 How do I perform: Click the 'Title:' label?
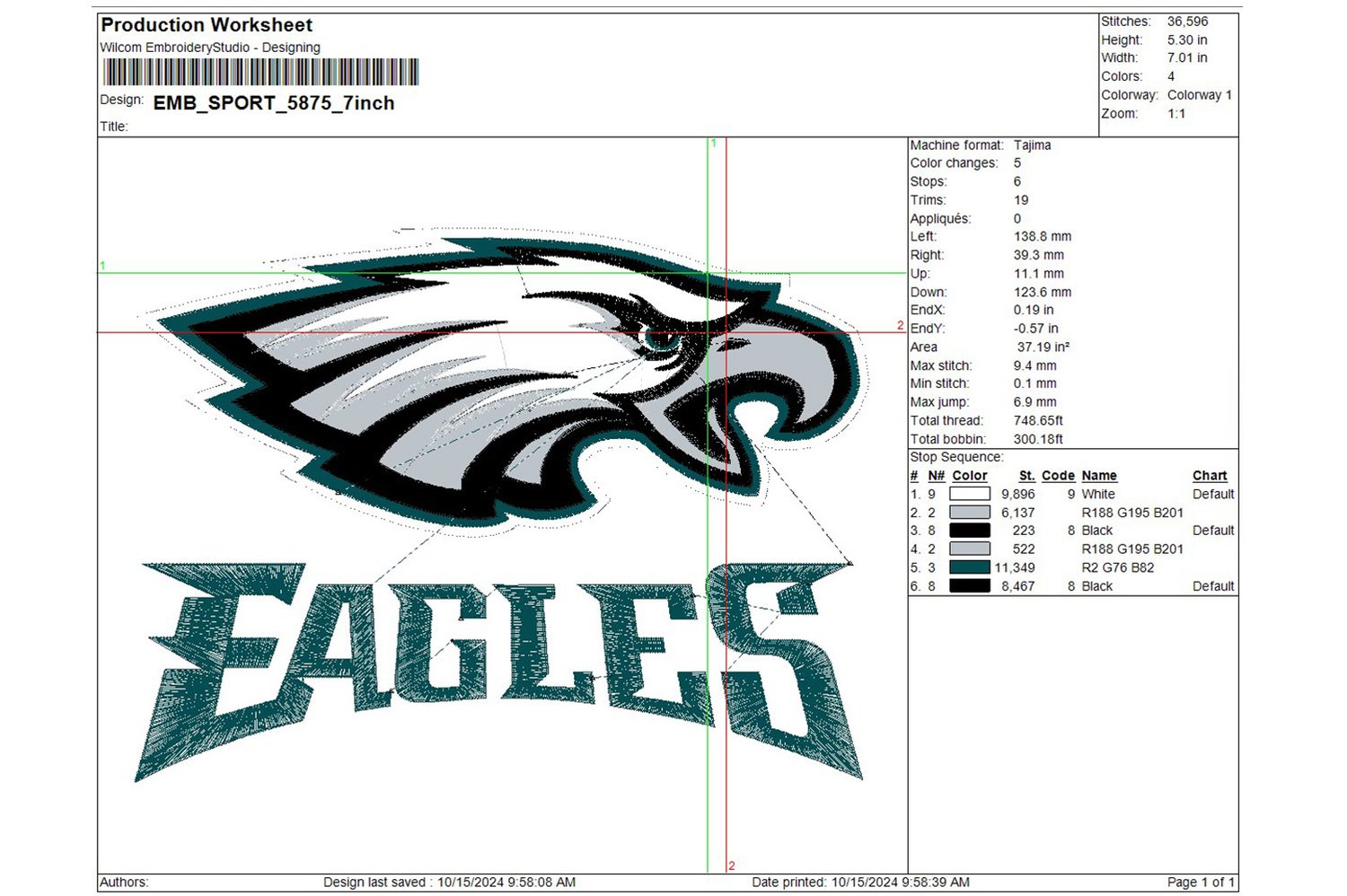click(x=114, y=127)
